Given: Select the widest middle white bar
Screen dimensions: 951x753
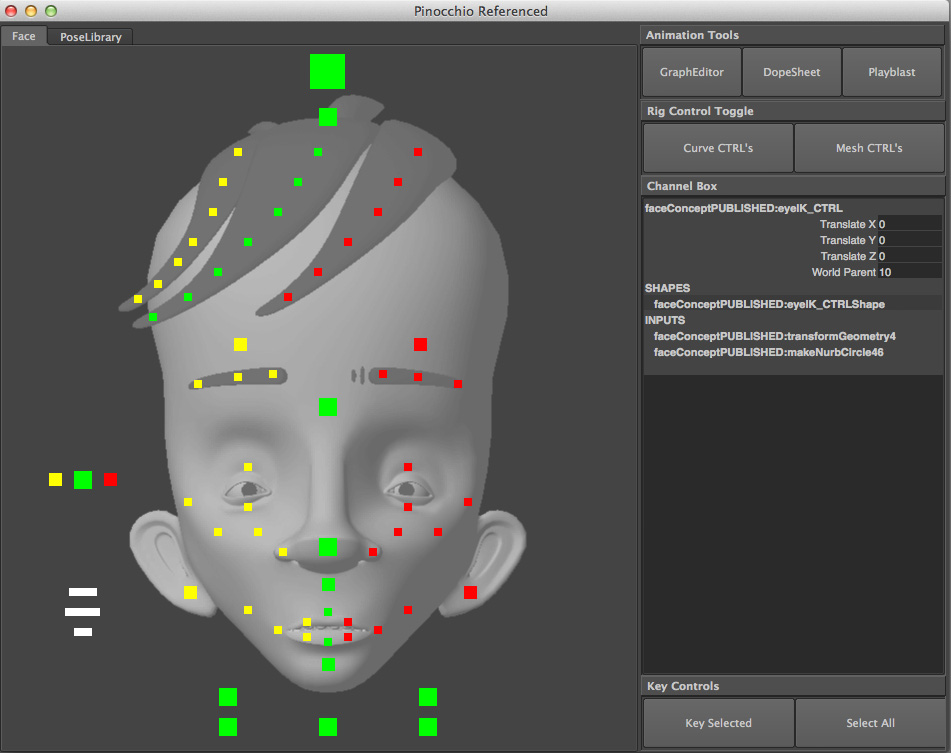Looking at the screenshot, I should tap(82, 612).
